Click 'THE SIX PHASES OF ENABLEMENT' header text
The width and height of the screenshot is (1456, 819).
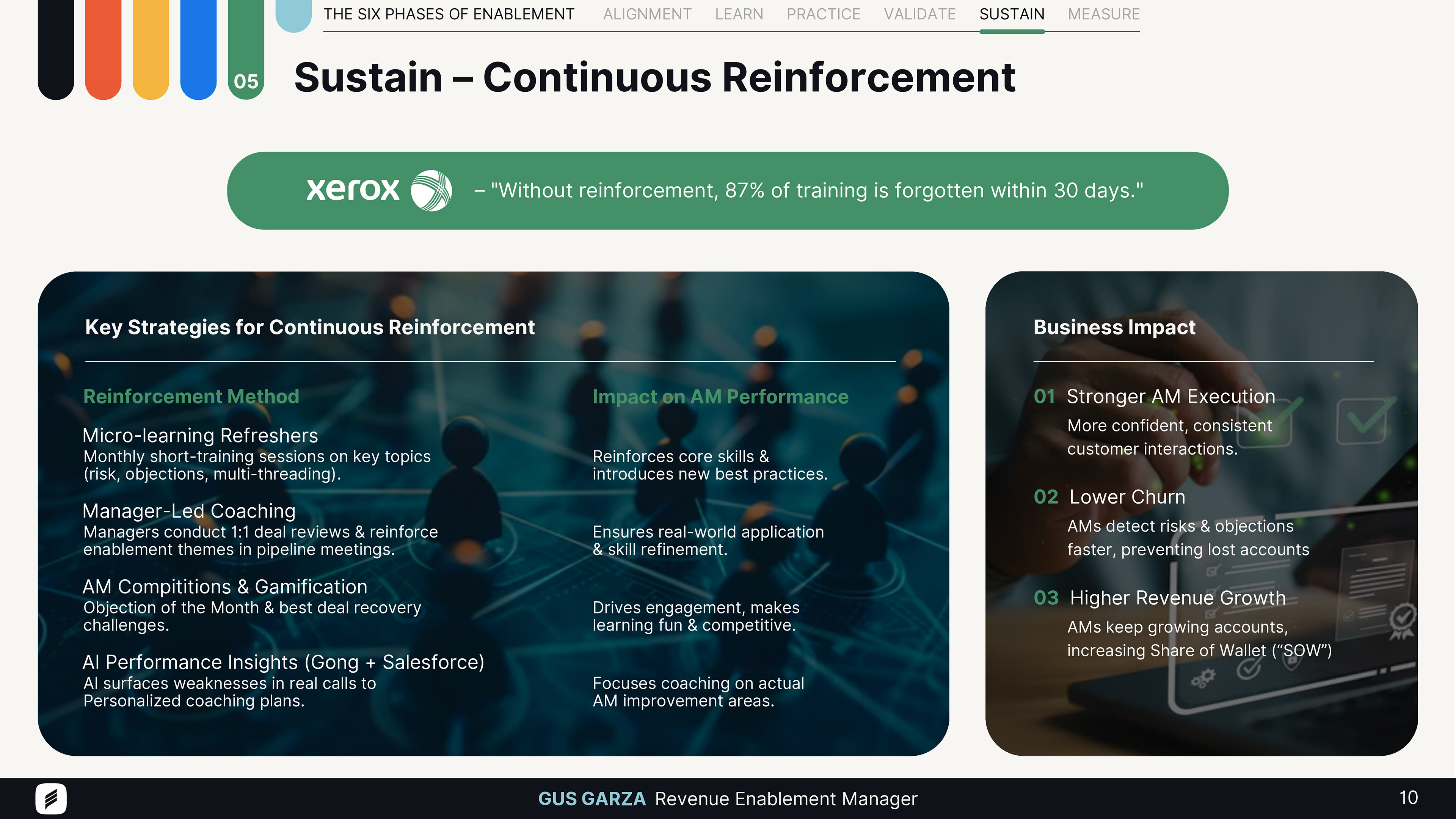pyautogui.click(x=449, y=14)
